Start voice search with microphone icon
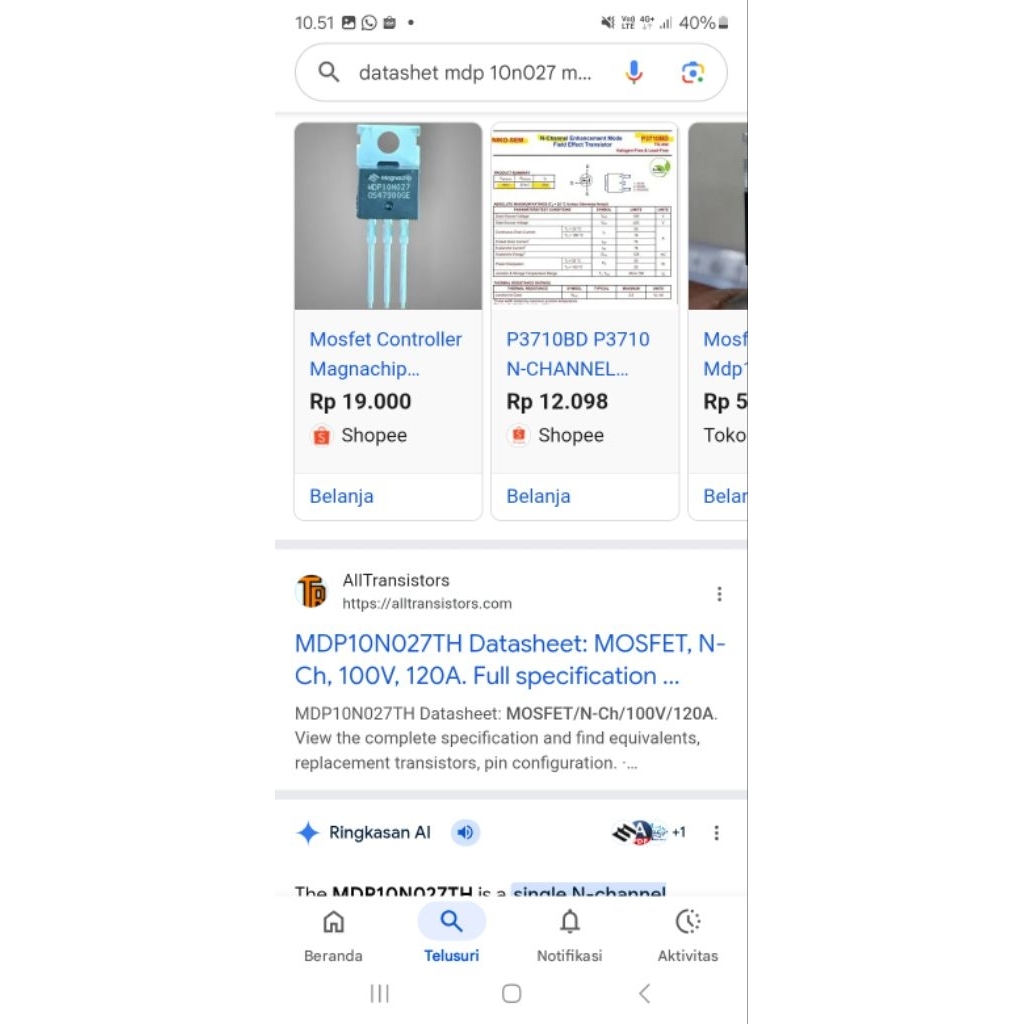 (x=633, y=72)
